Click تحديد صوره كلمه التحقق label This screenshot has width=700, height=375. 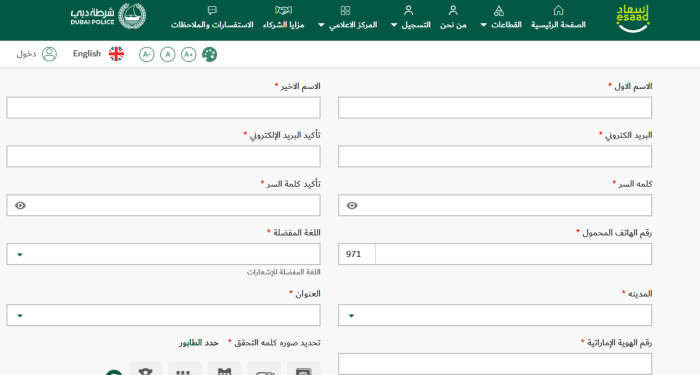(x=277, y=343)
